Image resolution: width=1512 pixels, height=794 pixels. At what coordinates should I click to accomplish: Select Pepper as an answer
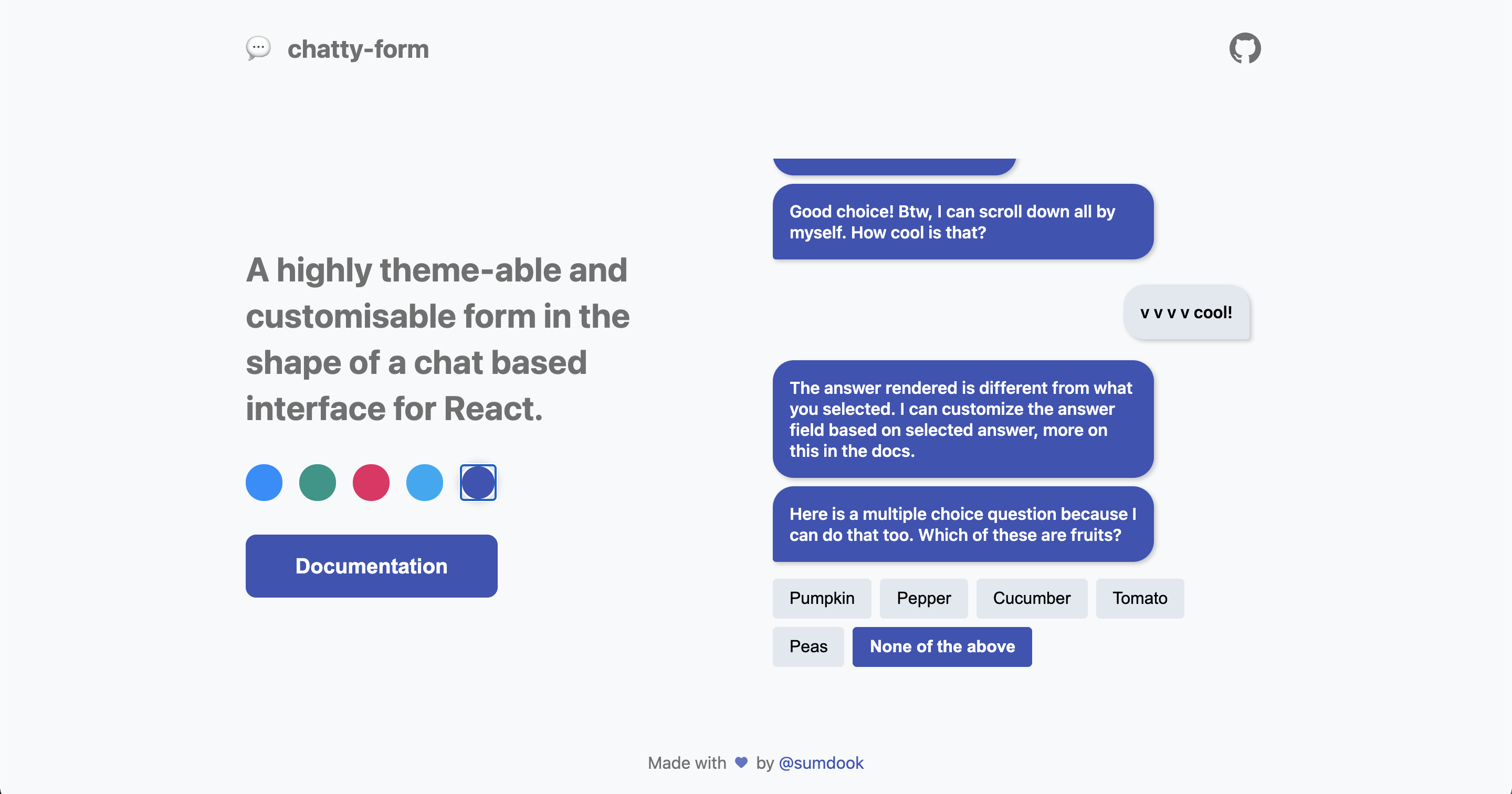point(923,599)
